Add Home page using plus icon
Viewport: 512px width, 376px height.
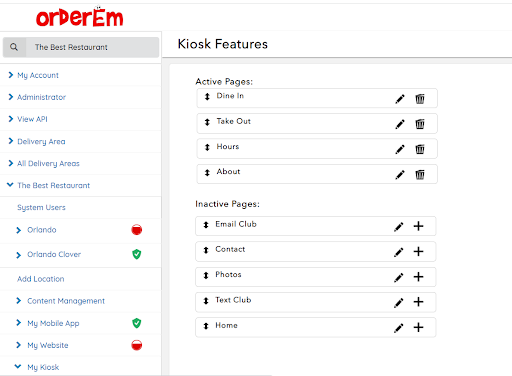point(418,327)
